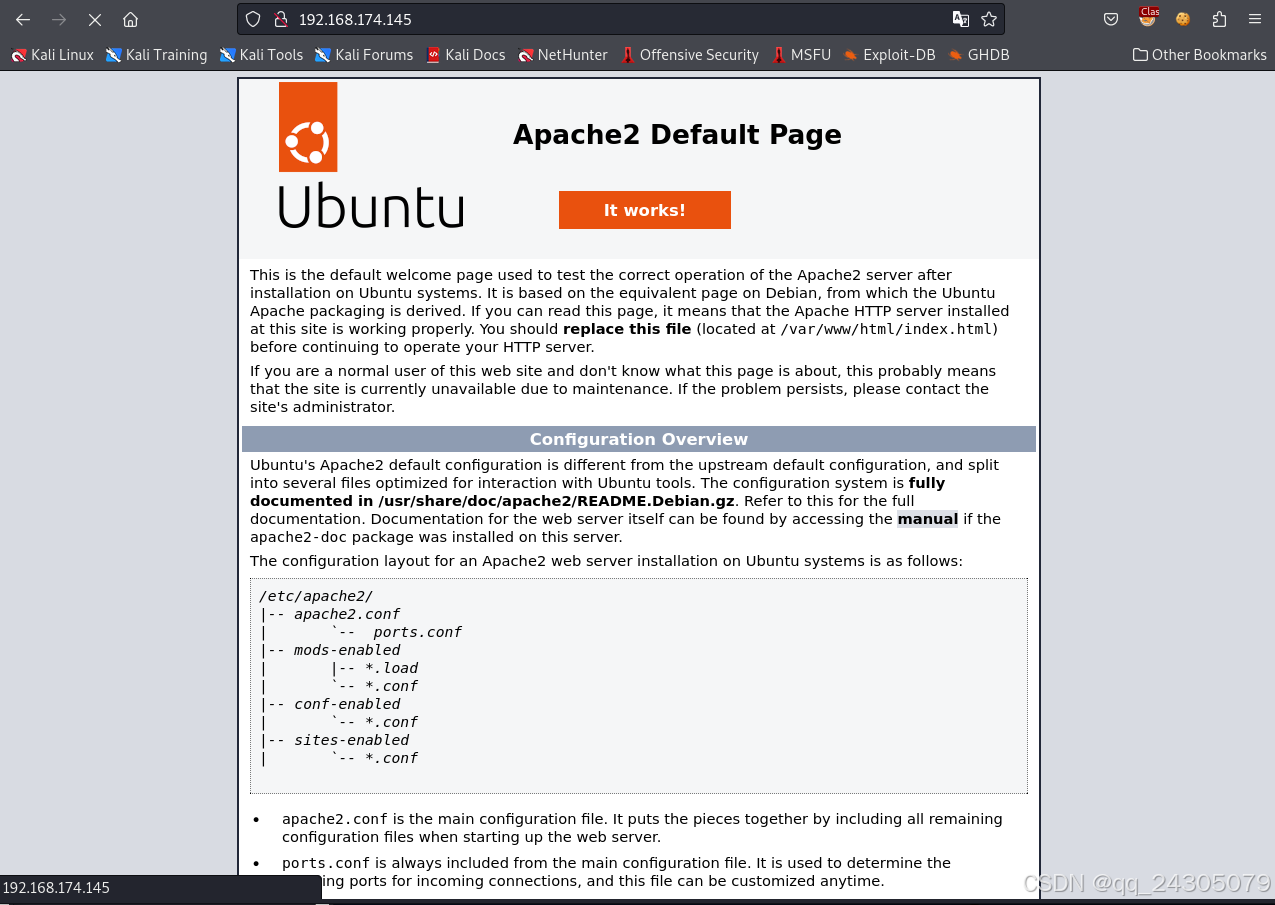Click the 'Apache2 Default Page' heading
Screen dimensions: 1275x905
click(x=677, y=135)
